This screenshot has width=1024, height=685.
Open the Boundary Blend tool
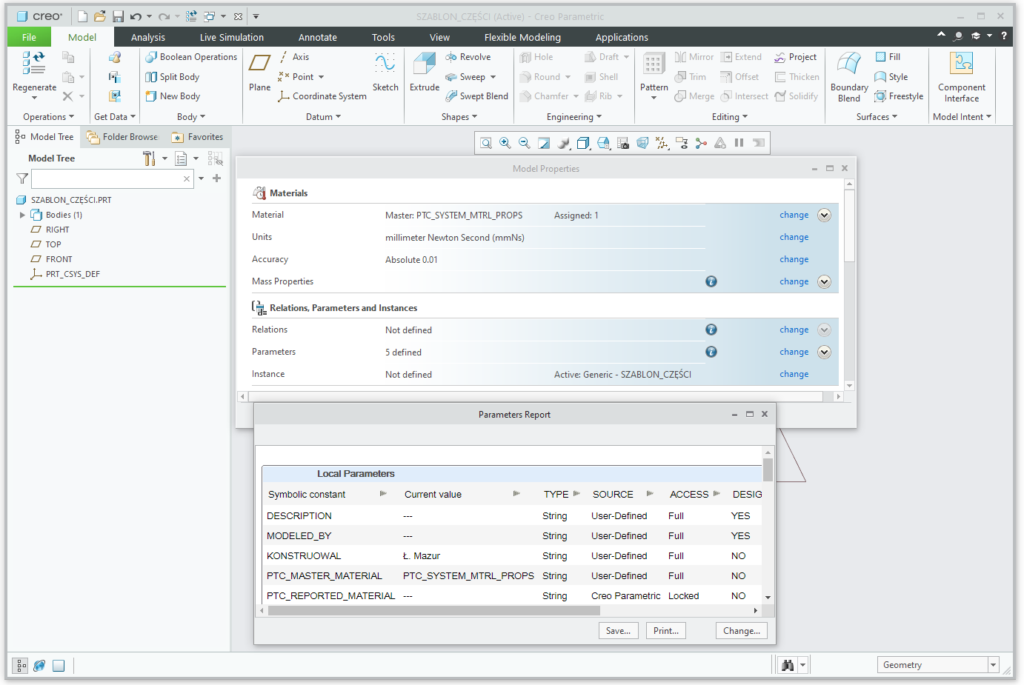[x=849, y=77]
